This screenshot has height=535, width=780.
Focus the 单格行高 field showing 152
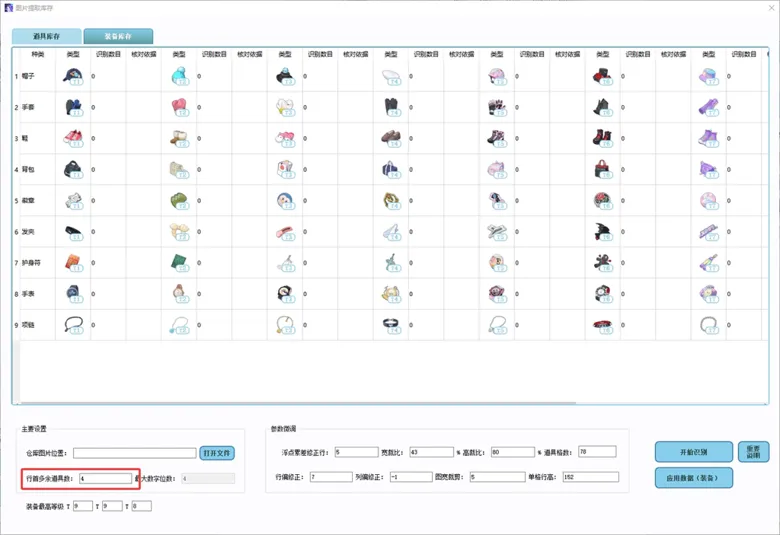(x=590, y=477)
